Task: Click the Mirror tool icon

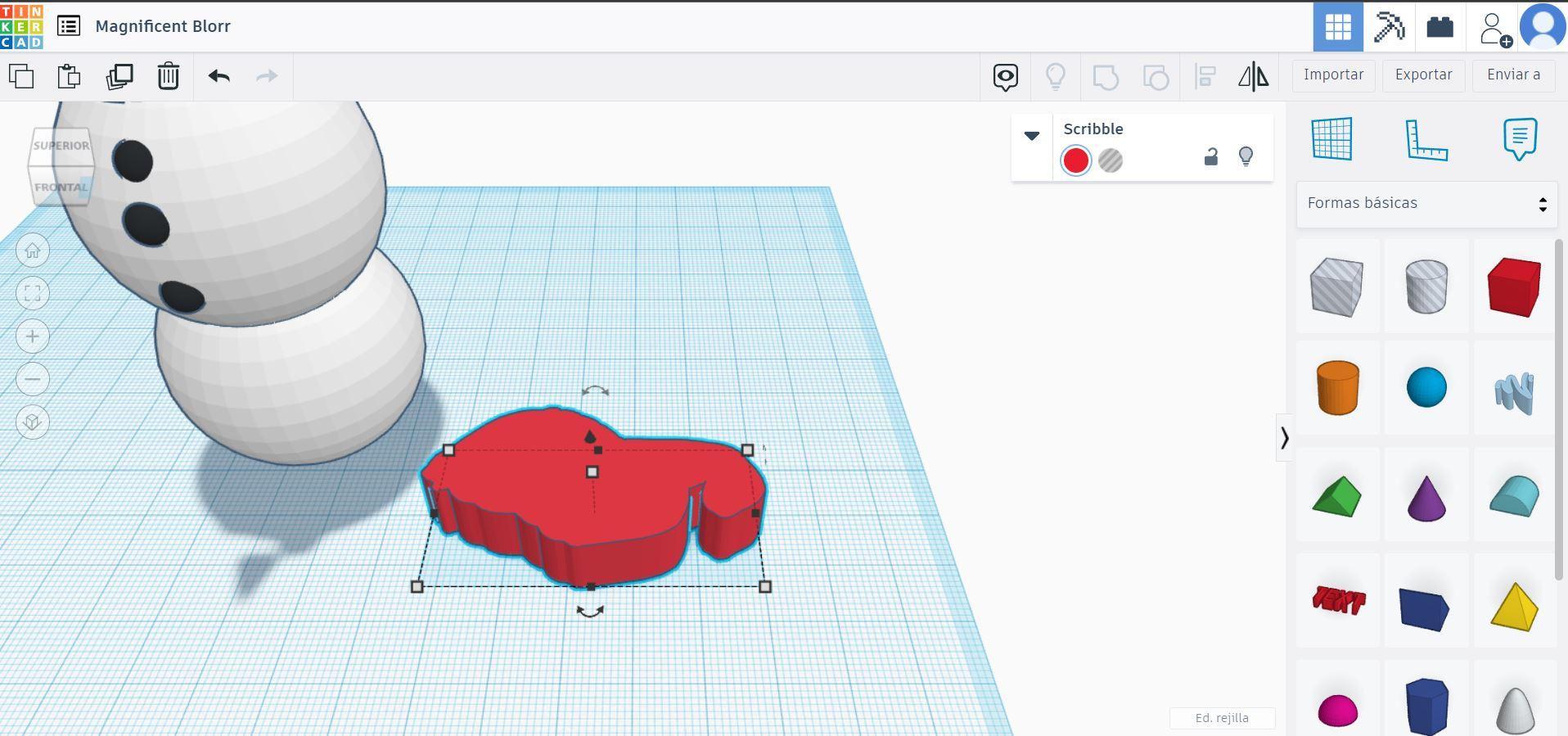Action: [1253, 77]
